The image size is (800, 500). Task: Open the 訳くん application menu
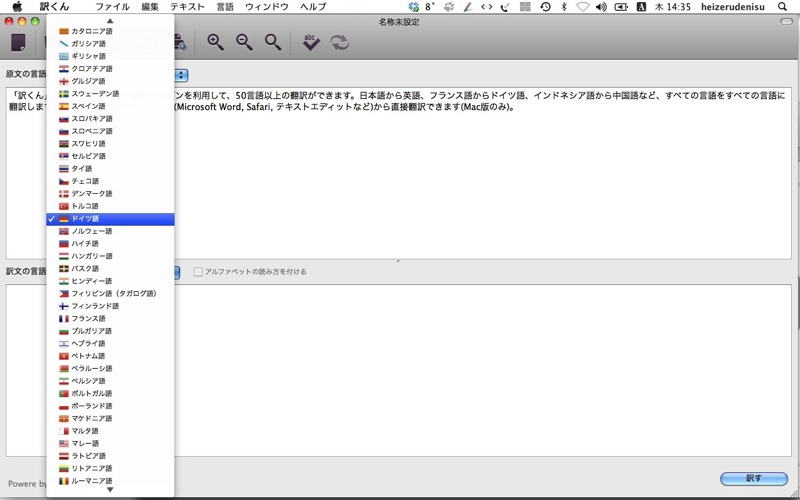tap(55, 7)
